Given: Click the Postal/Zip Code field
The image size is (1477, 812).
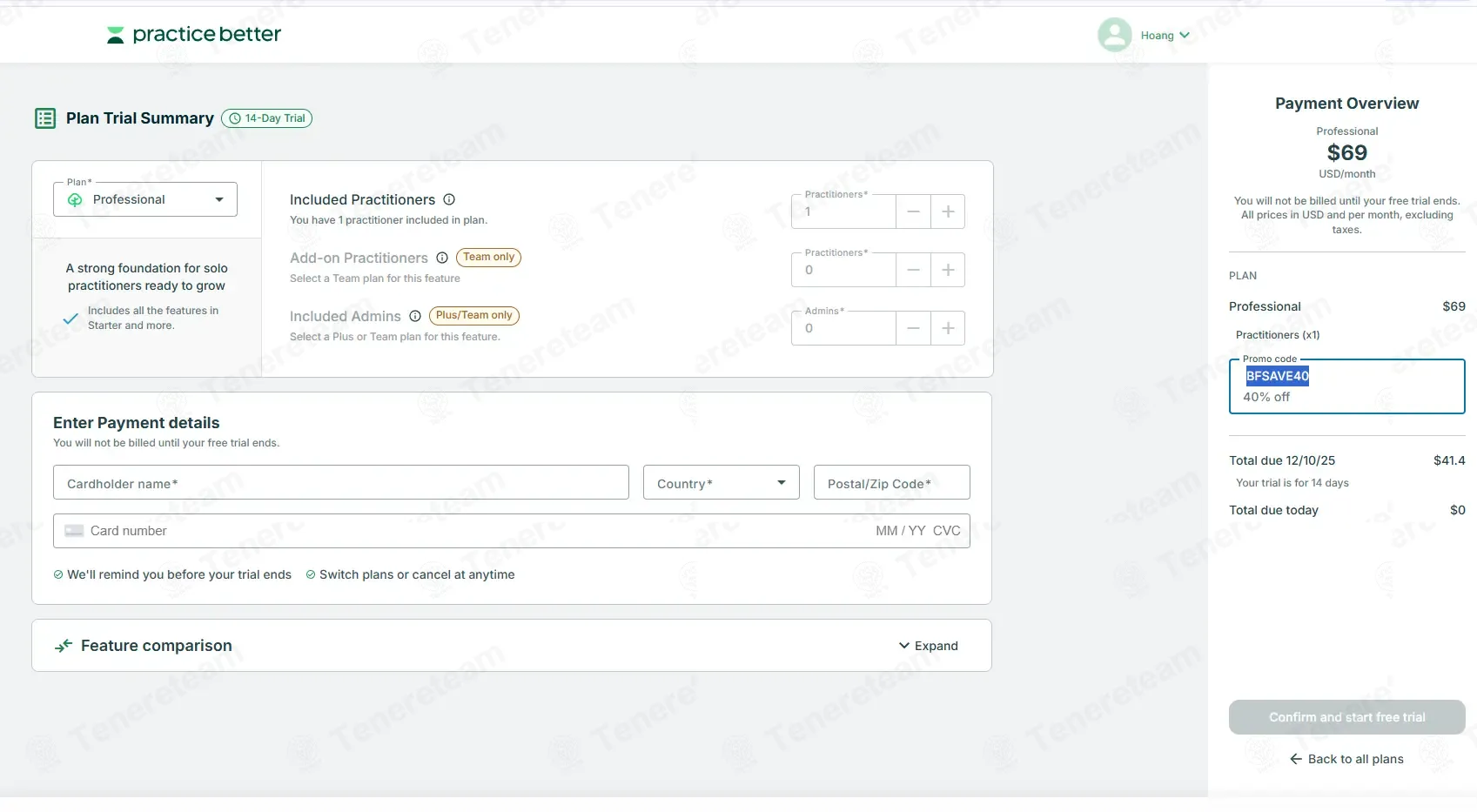Looking at the screenshot, I should pyautogui.click(x=891, y=483).
